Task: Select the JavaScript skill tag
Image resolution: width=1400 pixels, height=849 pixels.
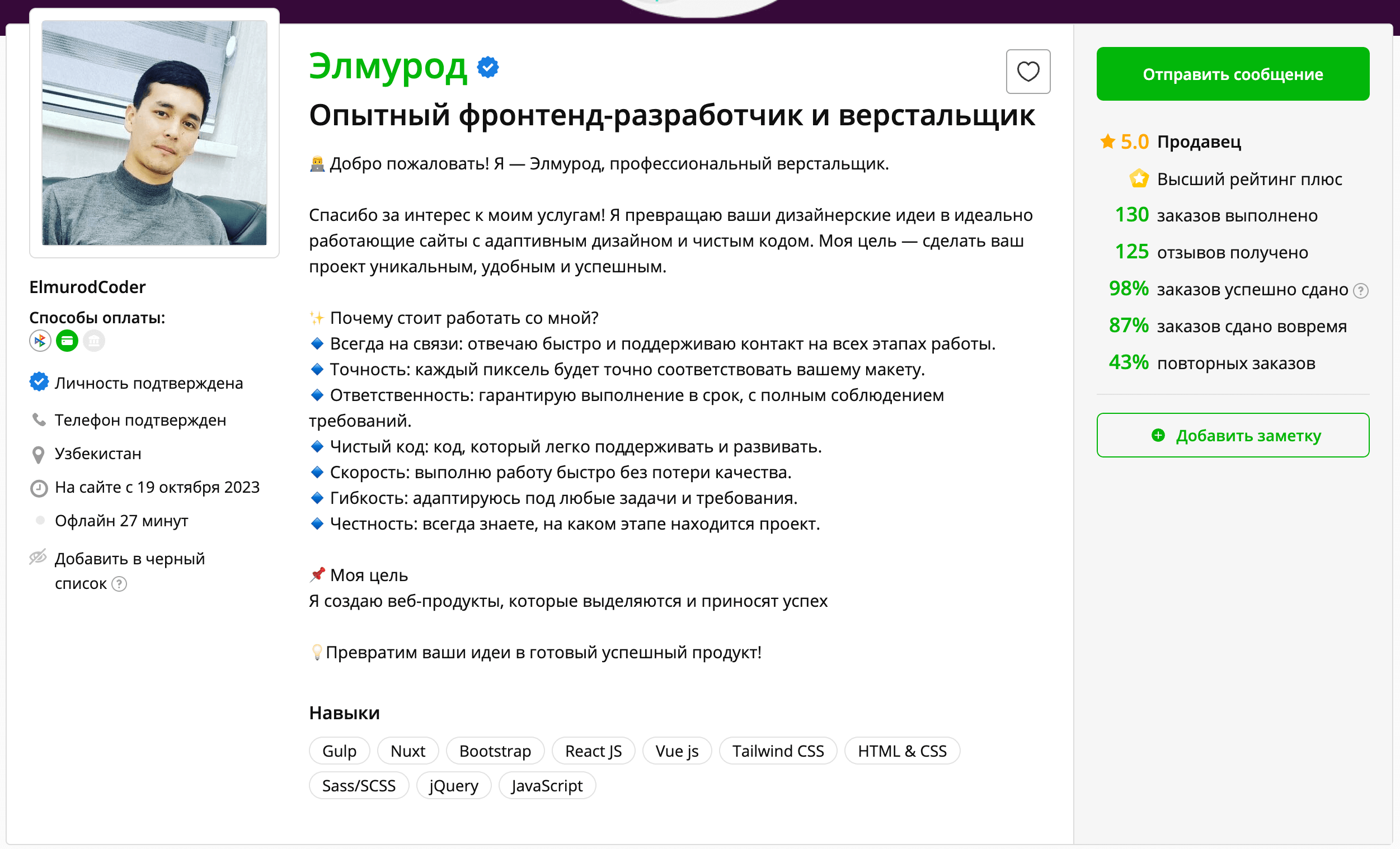Action: 547,785
